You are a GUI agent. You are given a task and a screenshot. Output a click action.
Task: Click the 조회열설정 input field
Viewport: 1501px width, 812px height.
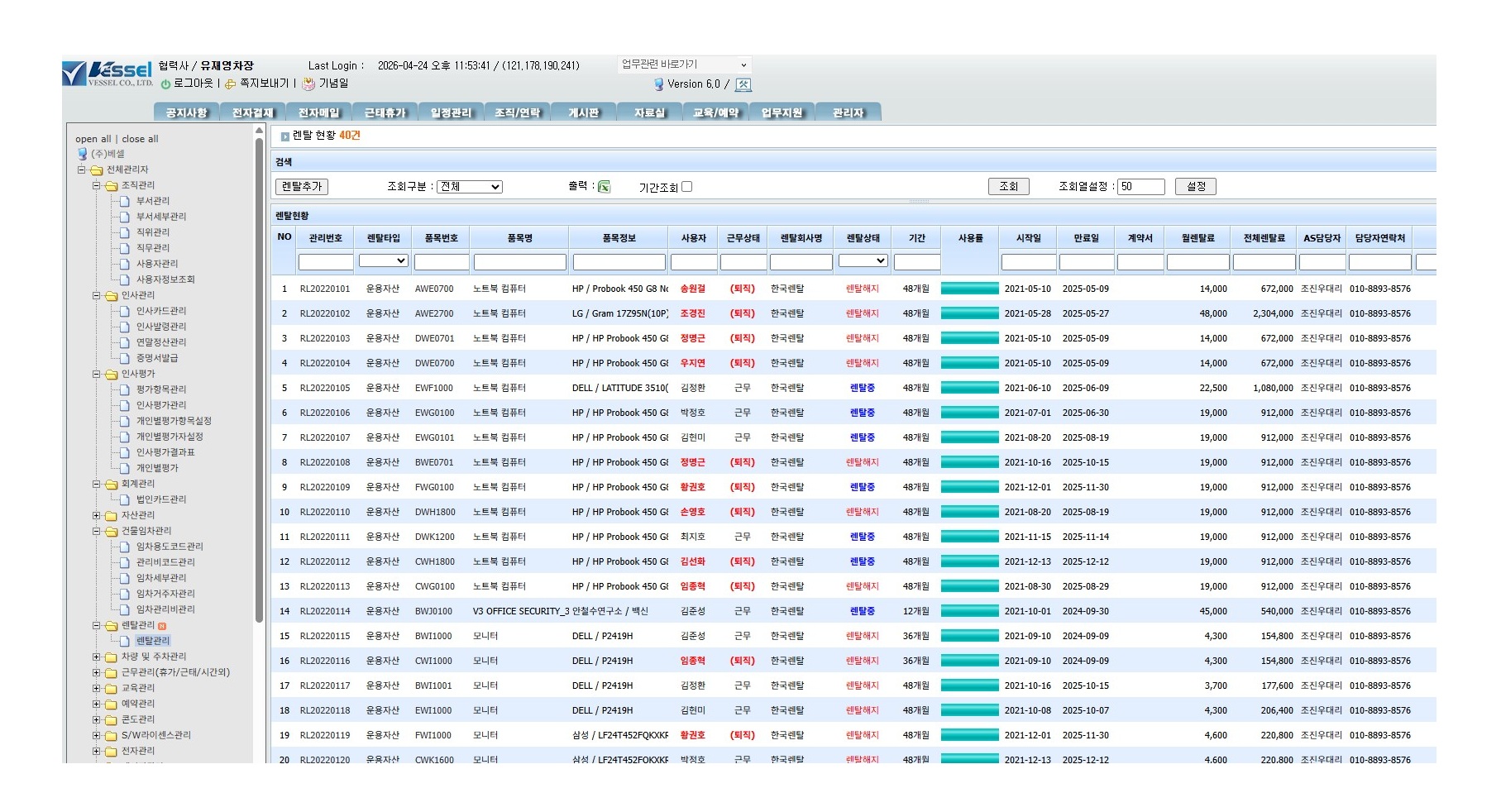(1140, 187)
